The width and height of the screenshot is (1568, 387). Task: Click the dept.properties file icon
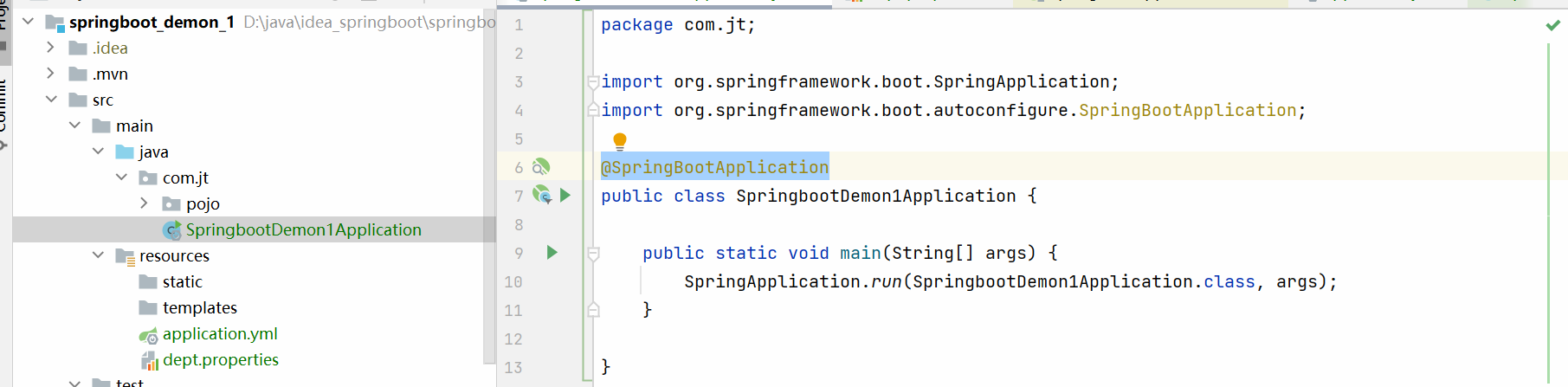pyautogui.click(x=149, y=360)
